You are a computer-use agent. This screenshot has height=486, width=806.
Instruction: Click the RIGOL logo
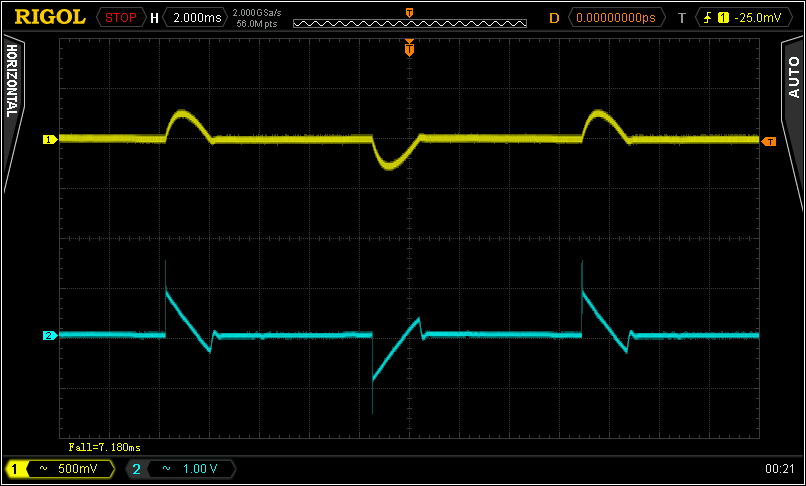tap(50, 17)
